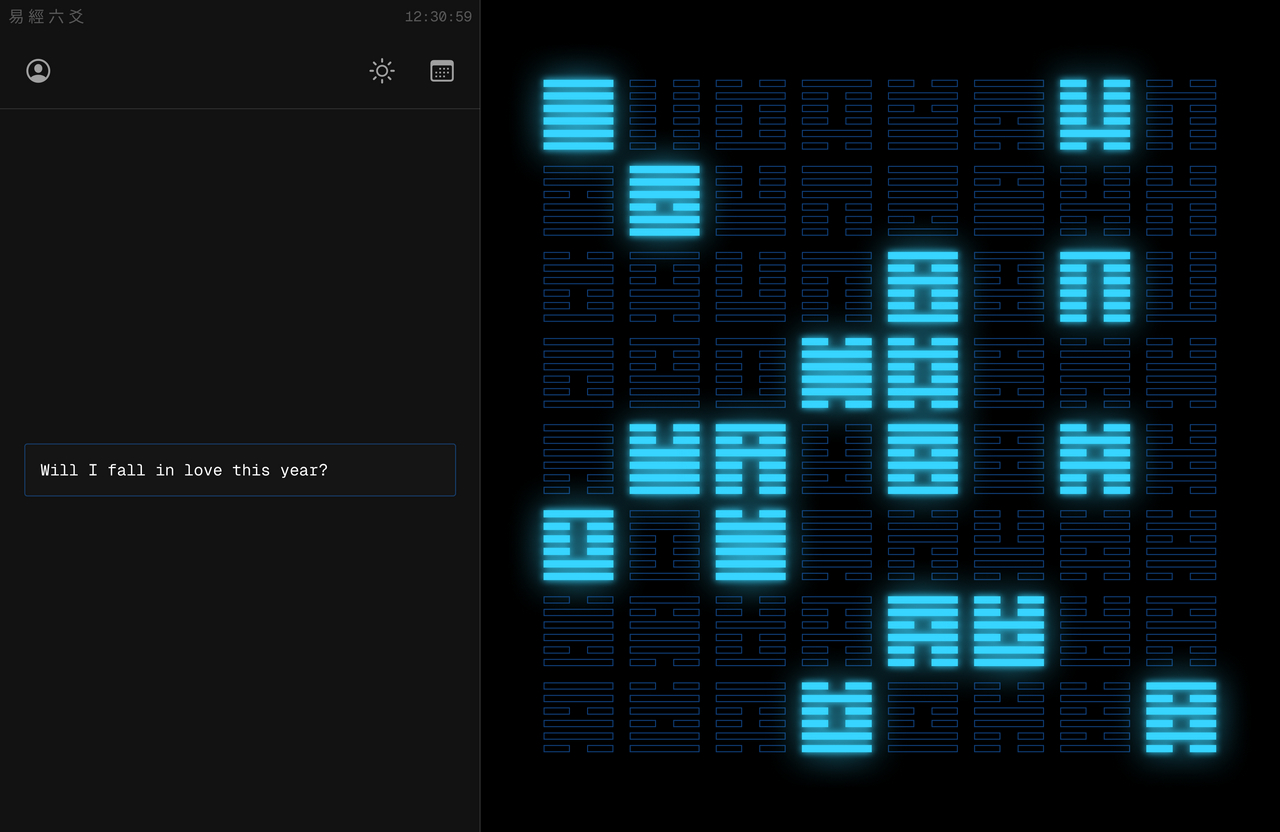Screen dimensions: 1280x832
Task: Select the glowing hexagram in row 5, column 7
Action: [x=1095, y=459]
